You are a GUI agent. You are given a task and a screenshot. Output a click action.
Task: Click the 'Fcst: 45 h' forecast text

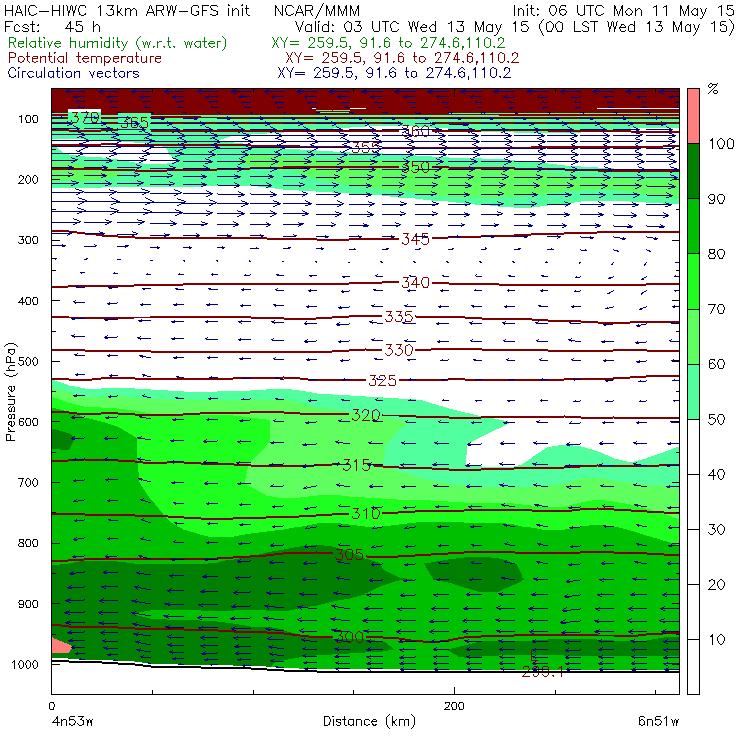[x=52, y=27]
